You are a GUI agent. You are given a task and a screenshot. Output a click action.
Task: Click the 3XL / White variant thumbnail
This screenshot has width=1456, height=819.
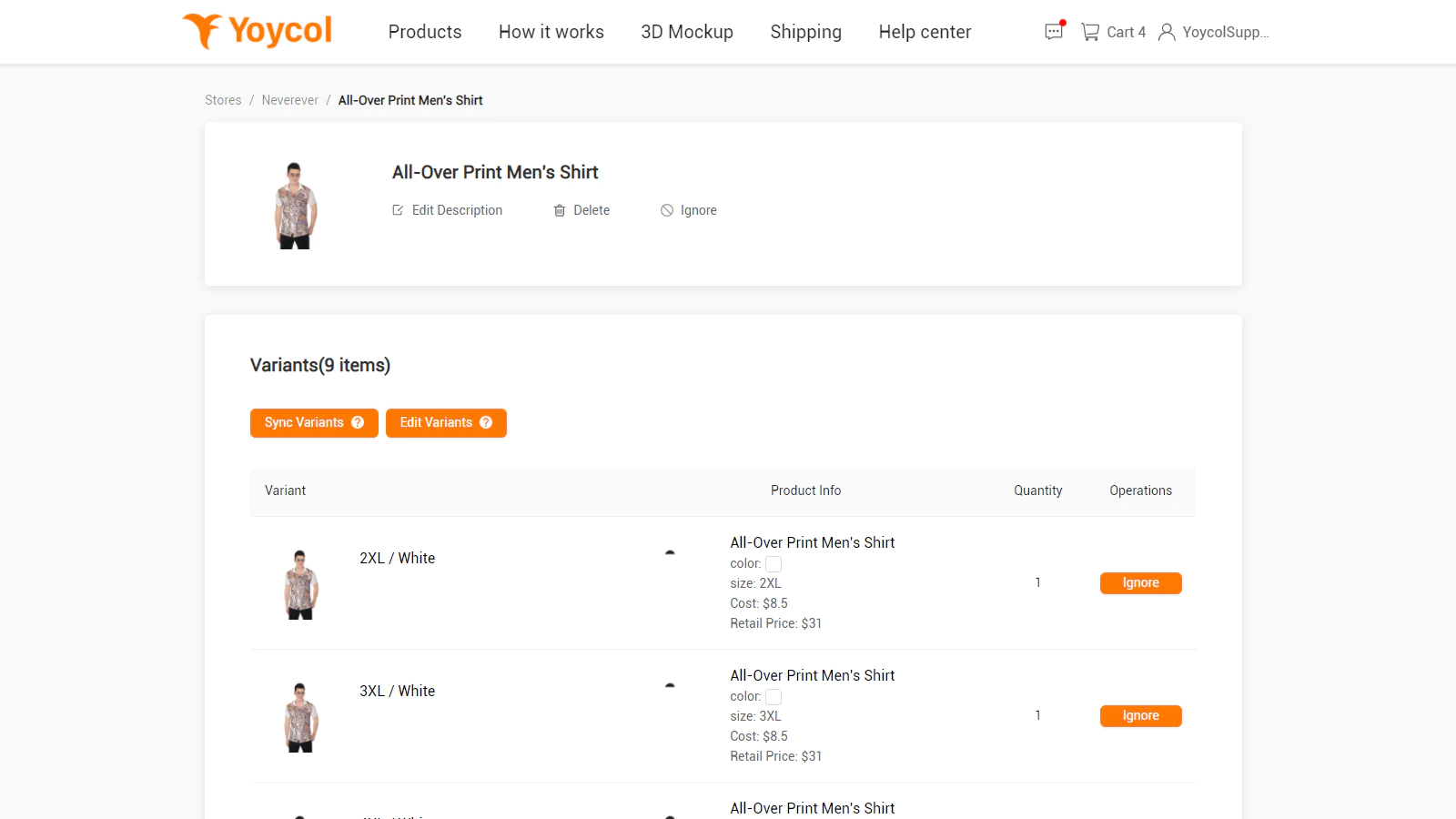point(300,717)
